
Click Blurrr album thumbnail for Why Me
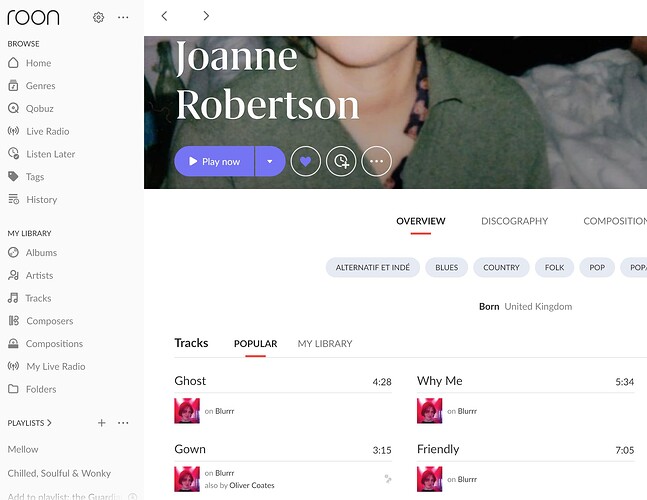click(x=430, y=410)
